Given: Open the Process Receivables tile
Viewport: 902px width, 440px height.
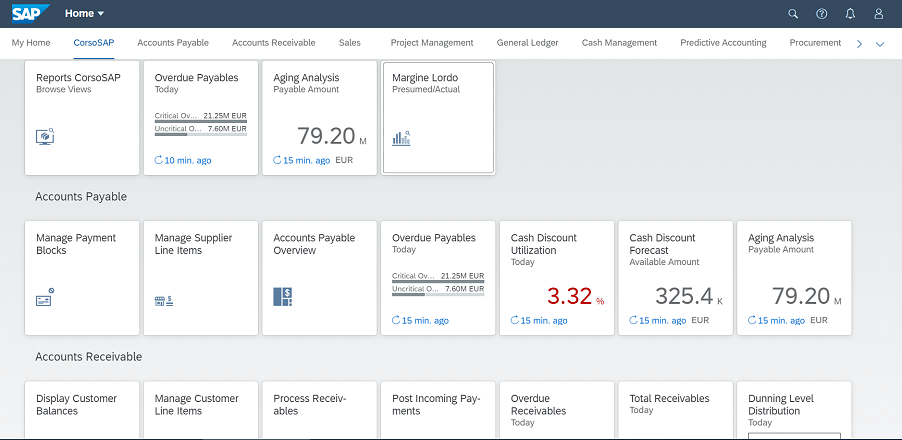Looking at the screenshot, I should [319, 410].
